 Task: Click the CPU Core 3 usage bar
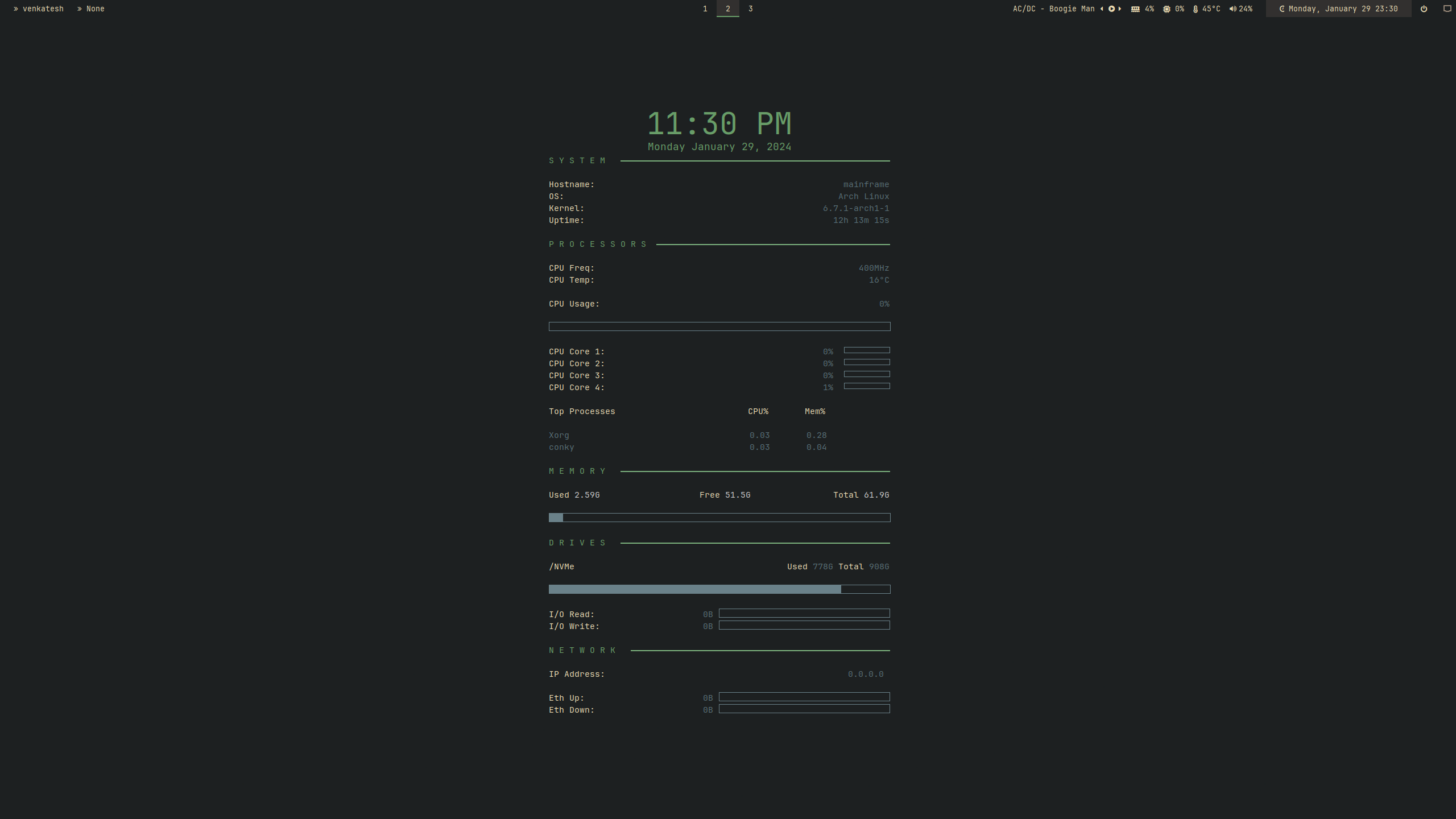point(867,374)
